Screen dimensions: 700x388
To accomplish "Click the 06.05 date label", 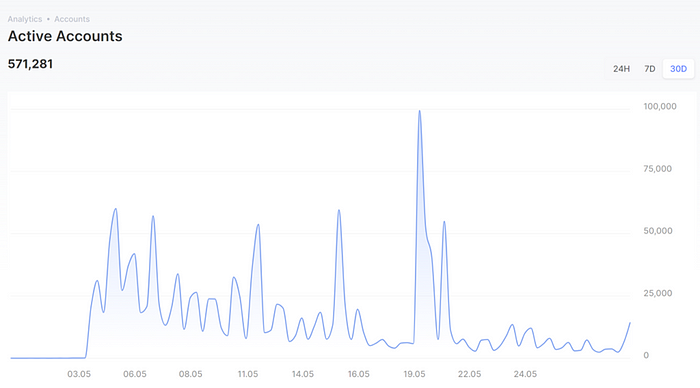I will click(135, 374).
